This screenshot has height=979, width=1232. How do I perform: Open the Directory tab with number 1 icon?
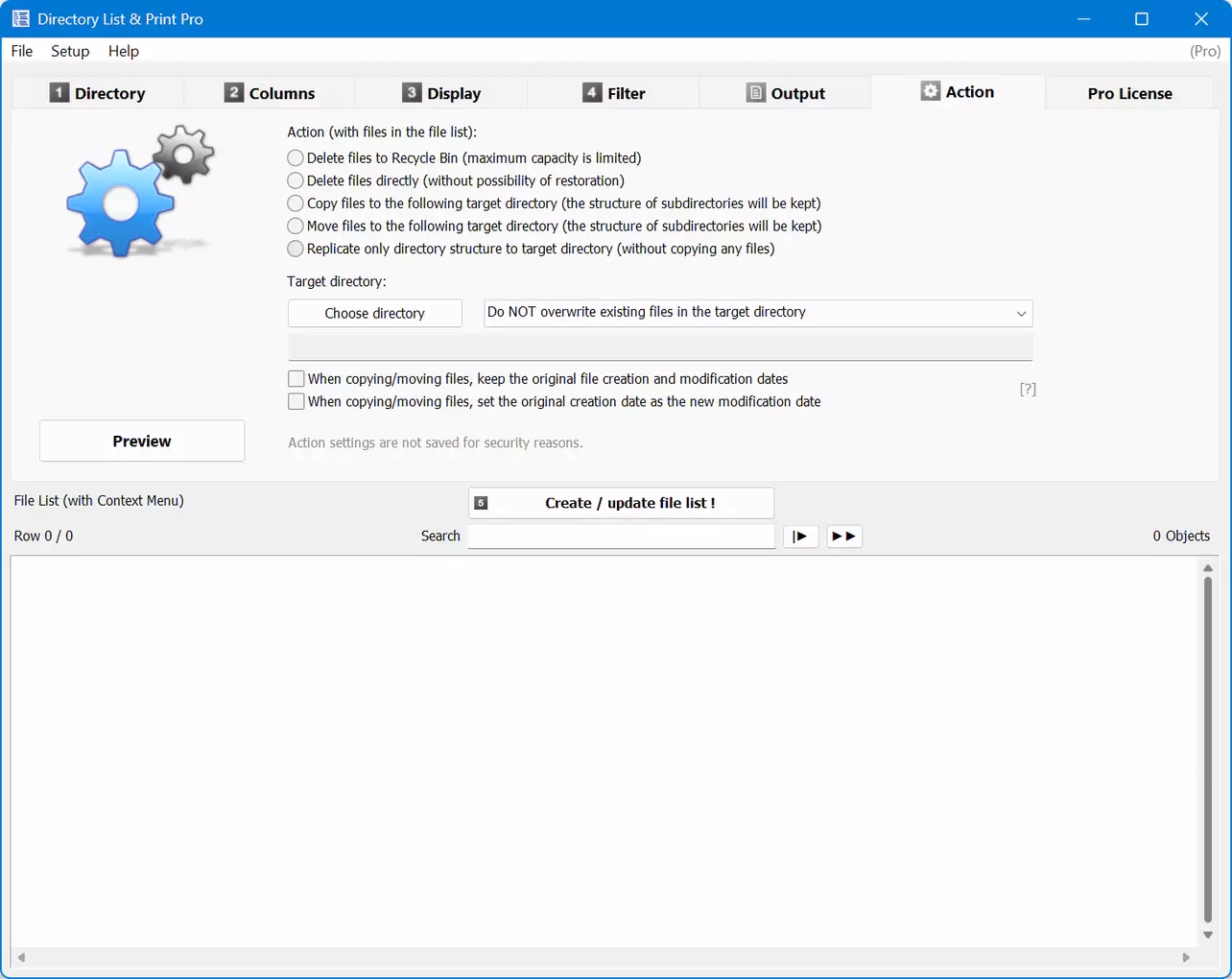point(98,93)
